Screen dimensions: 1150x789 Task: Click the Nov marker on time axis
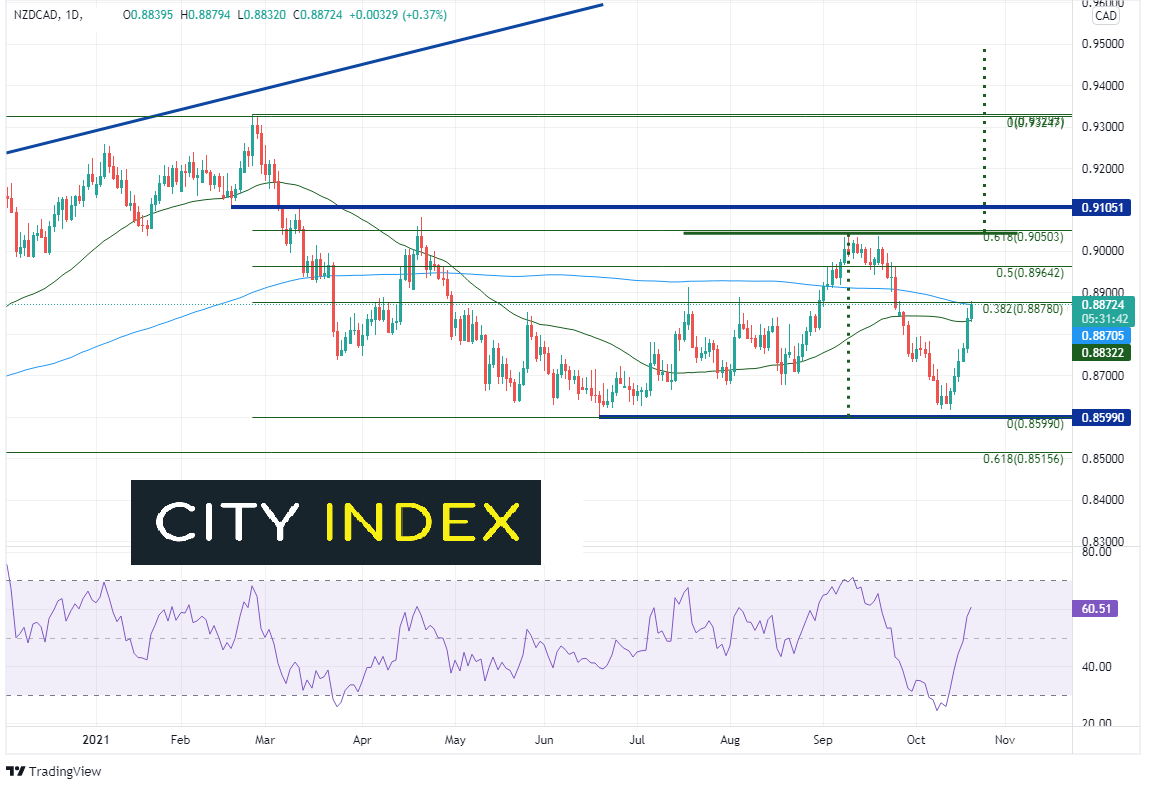tap(1005, 740)
